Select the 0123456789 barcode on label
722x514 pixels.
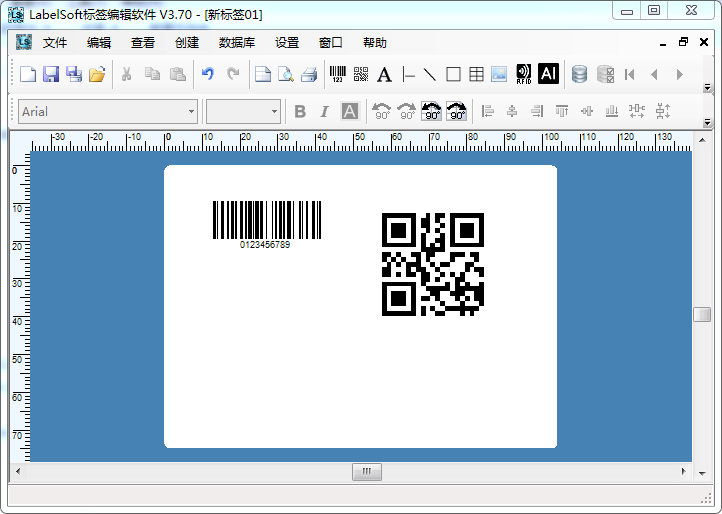pyautogui.click(x=267, y=225)
